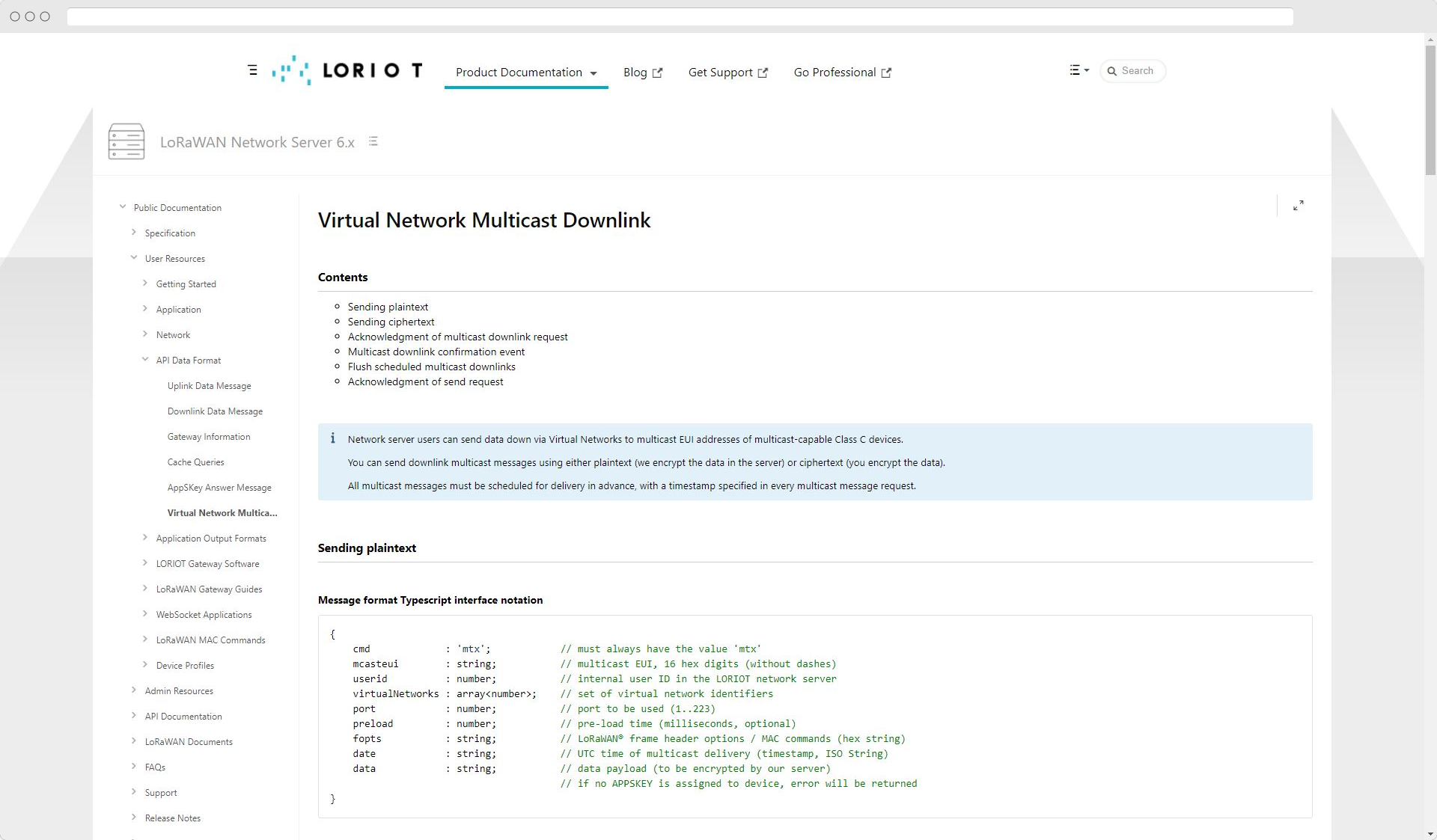Go to Acknowledgment of send request link
Screen dimensions: 1437x840
[x=425, y=381]
